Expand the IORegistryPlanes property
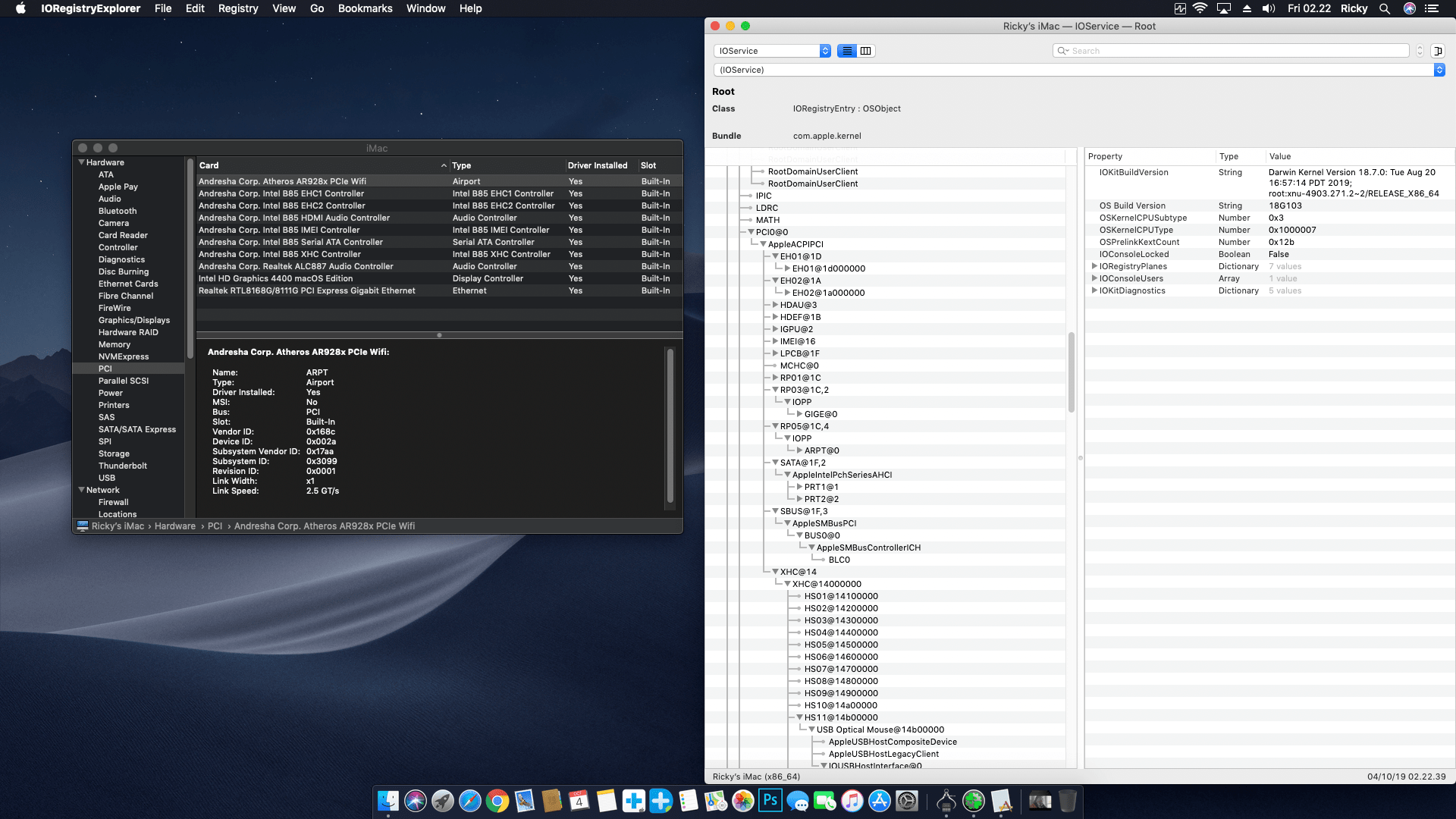 coord(1094,266)
